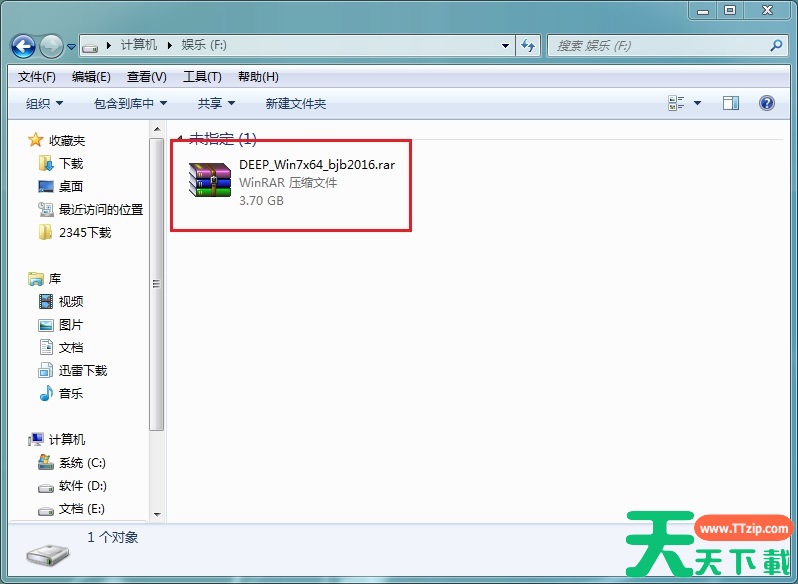Open the 编辑(E) menu
This screenshot has width=798, height=584.
pos(91,77)
